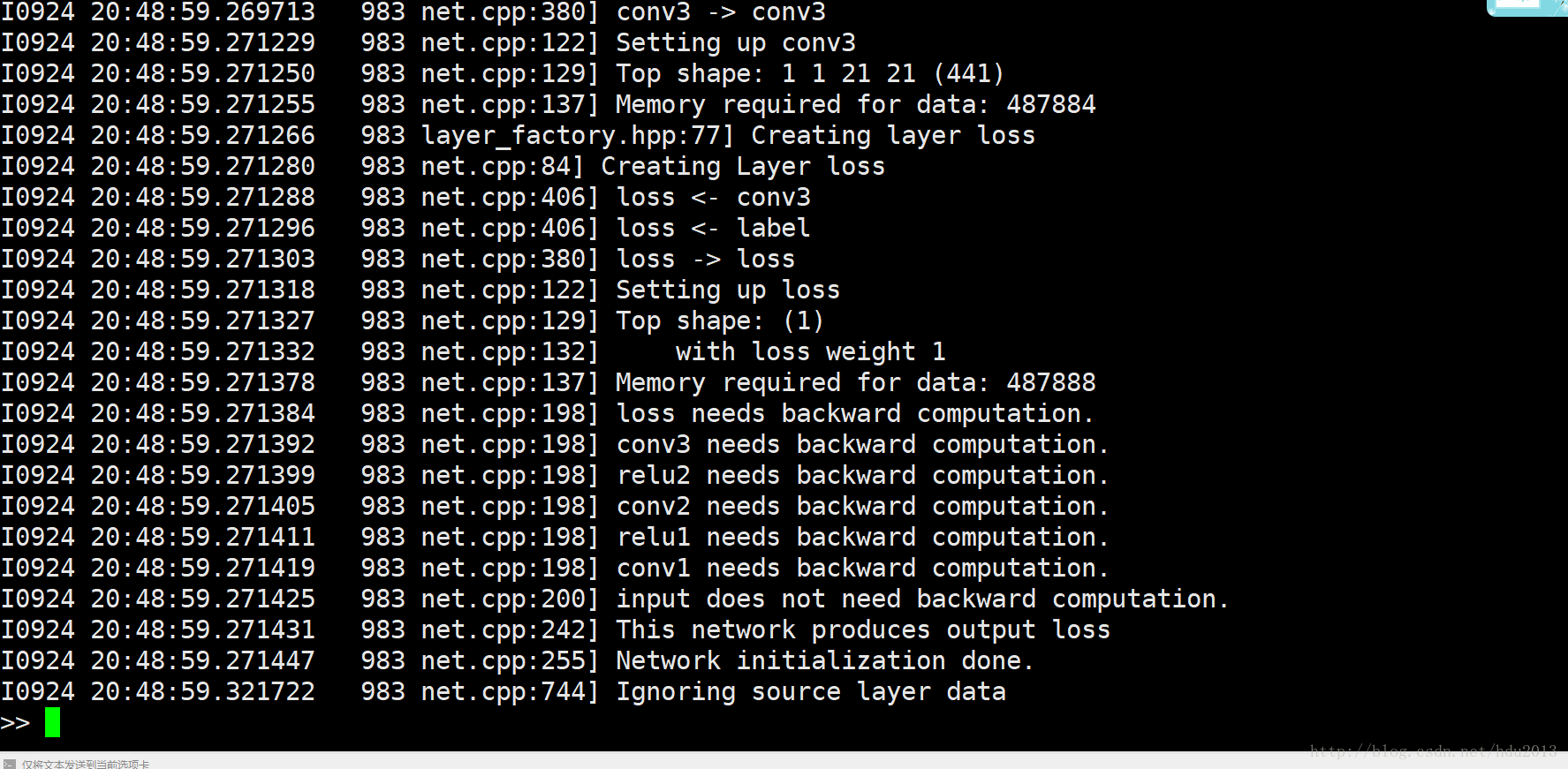Click the blog.csdn.net watermark link

(x=1433, y=750)
